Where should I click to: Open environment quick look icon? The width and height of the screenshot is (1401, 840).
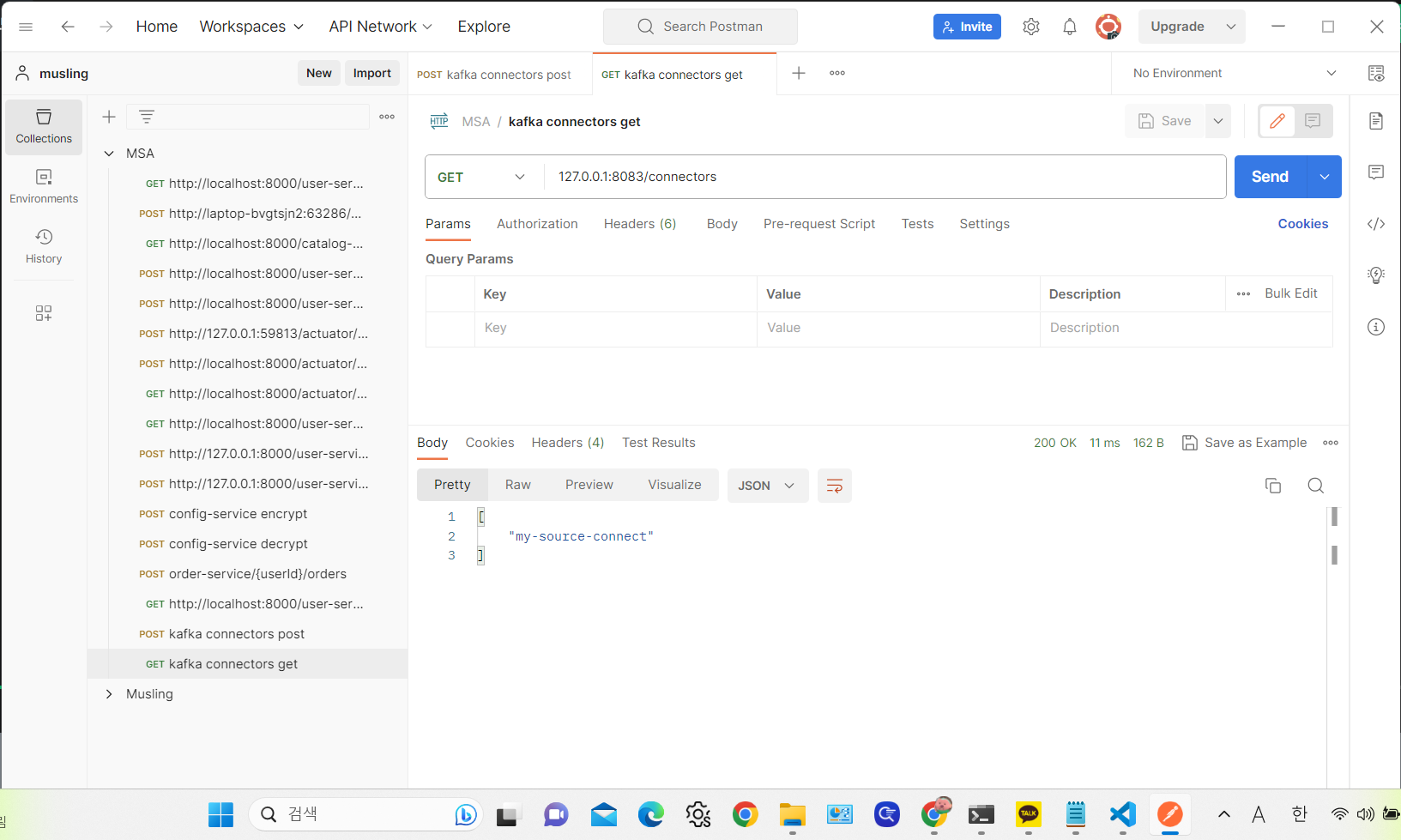pyautogui.click(x=1376, y=73)
